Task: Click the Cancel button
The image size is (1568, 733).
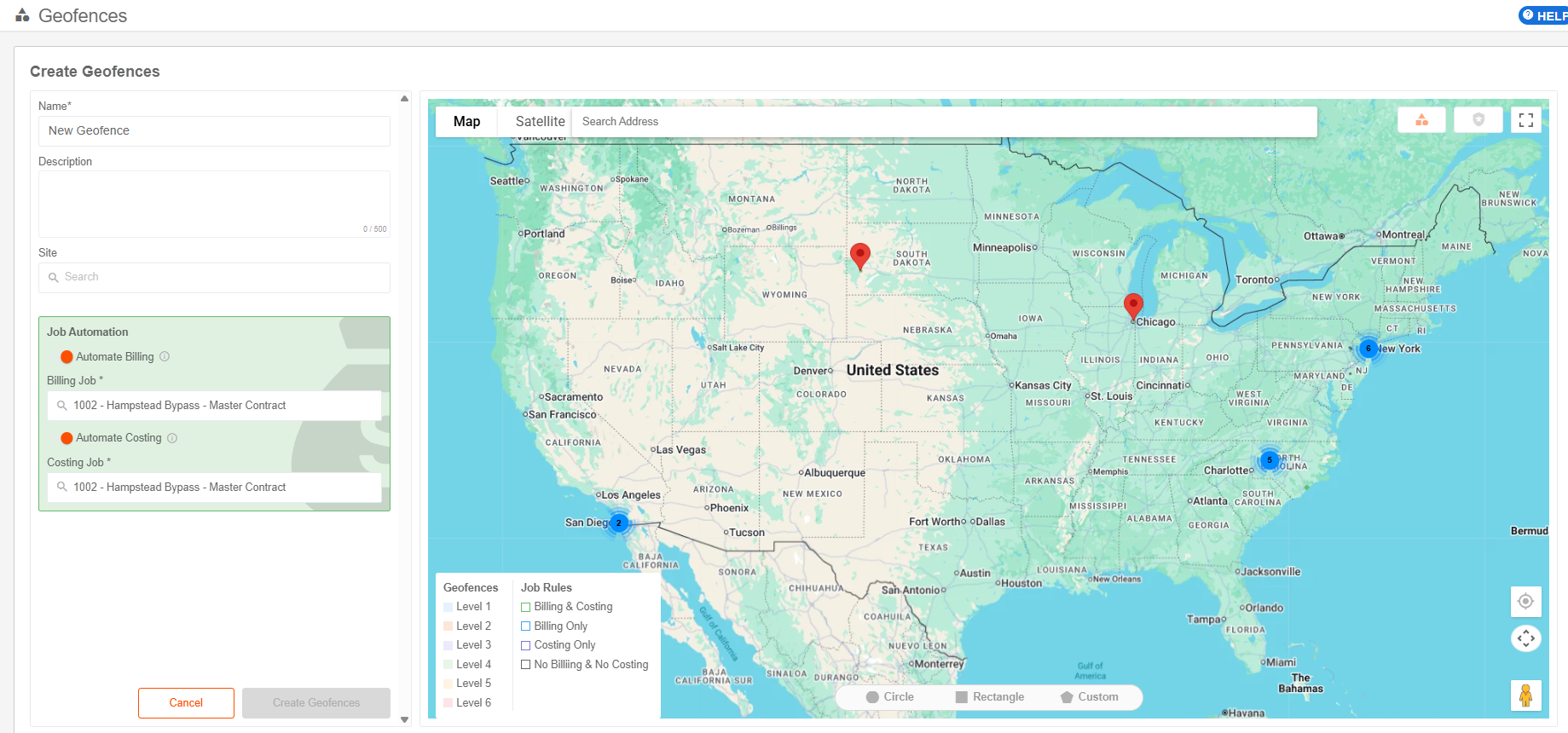Action: [186, 703]
